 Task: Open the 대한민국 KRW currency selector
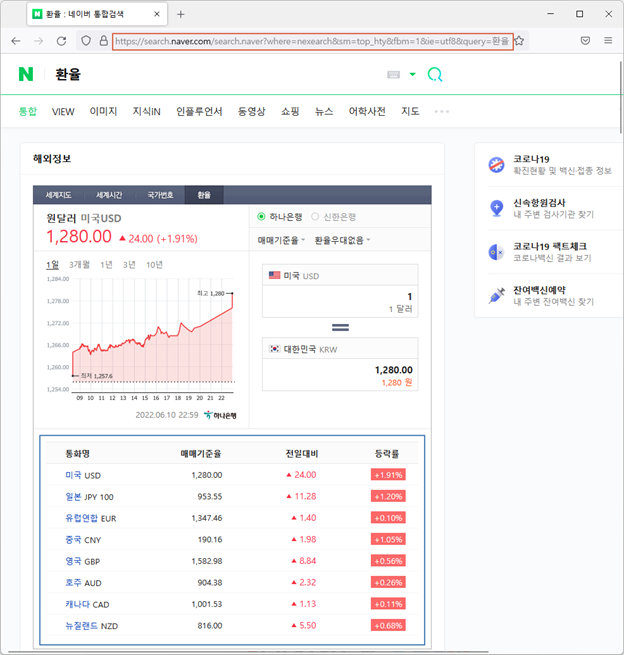(340, 349)
